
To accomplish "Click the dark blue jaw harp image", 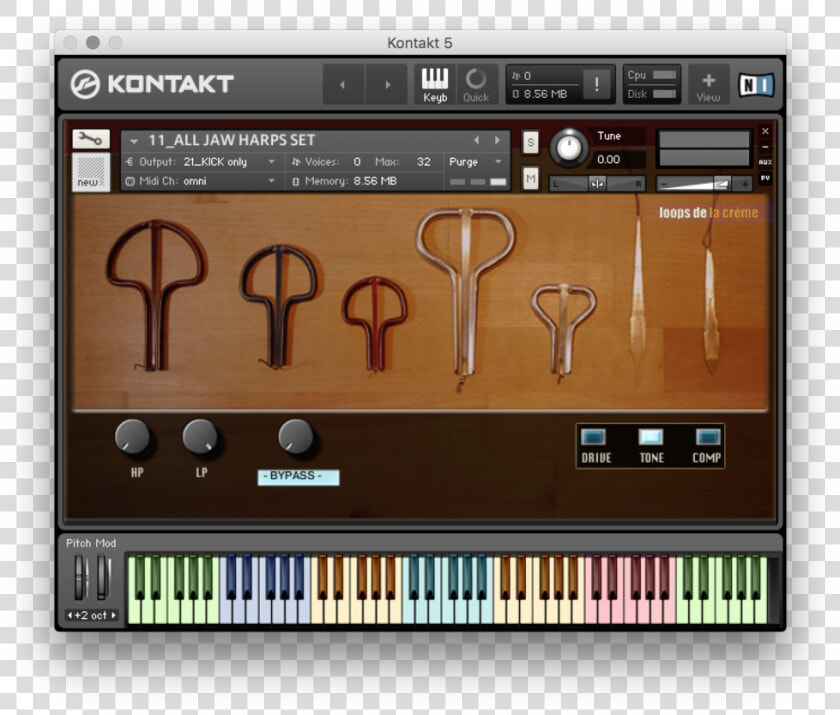I will tap(279, 305).
